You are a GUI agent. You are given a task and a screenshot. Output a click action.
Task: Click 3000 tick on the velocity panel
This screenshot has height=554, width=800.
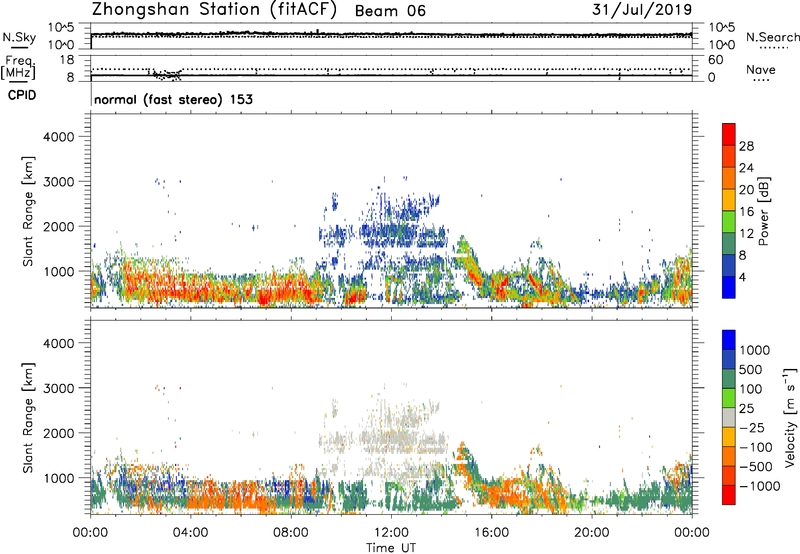click(x=58, y=388)
